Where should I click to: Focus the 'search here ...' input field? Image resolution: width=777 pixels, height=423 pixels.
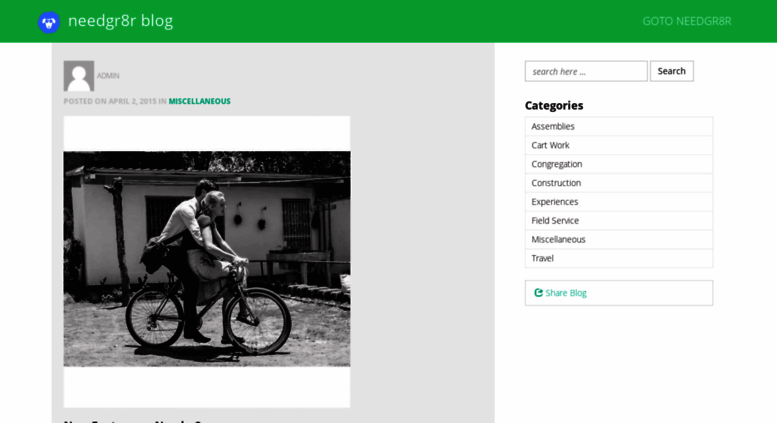[x=586, y=71]
